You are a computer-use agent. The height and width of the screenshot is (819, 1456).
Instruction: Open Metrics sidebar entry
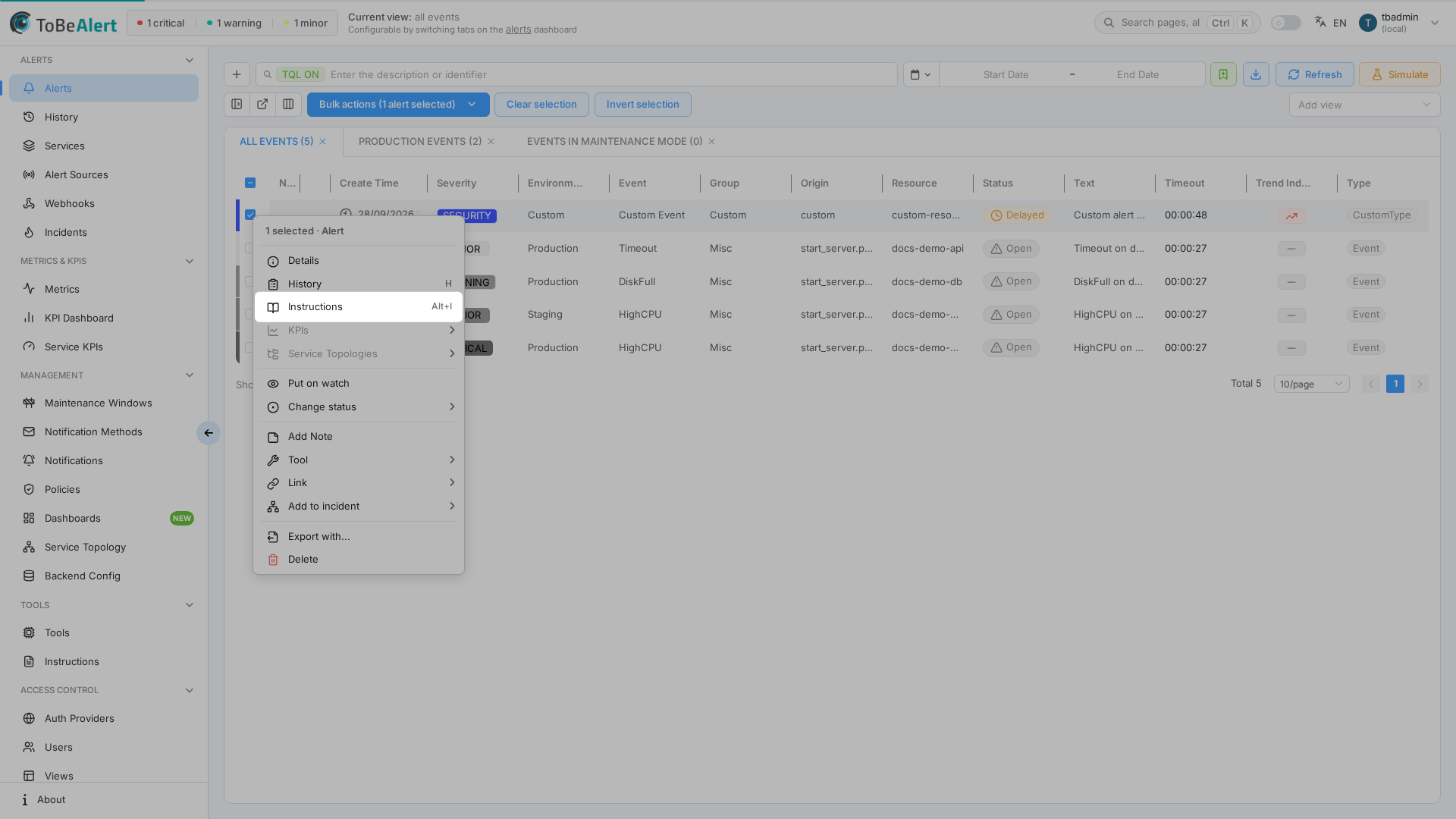click(x=104, y=289)
